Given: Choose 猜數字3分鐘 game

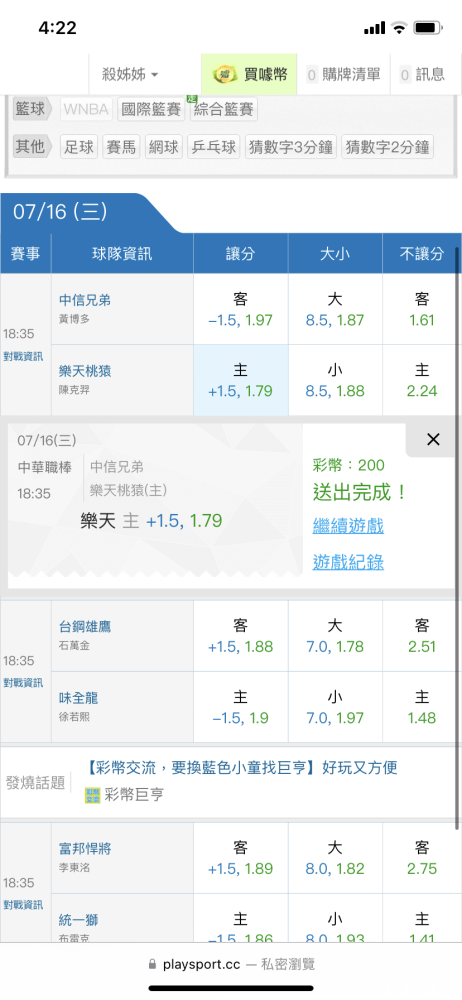Looking at the screenshot, I should (290, 147).
